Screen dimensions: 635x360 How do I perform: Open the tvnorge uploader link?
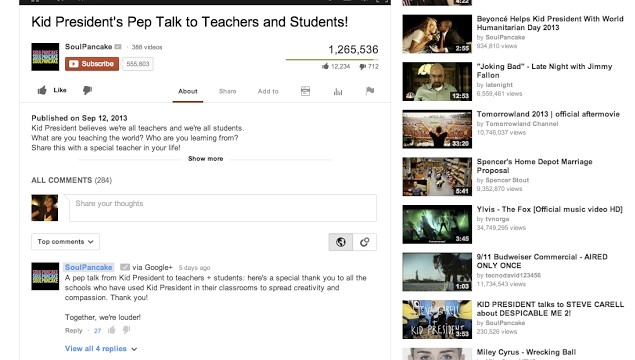tap(497, 219)
